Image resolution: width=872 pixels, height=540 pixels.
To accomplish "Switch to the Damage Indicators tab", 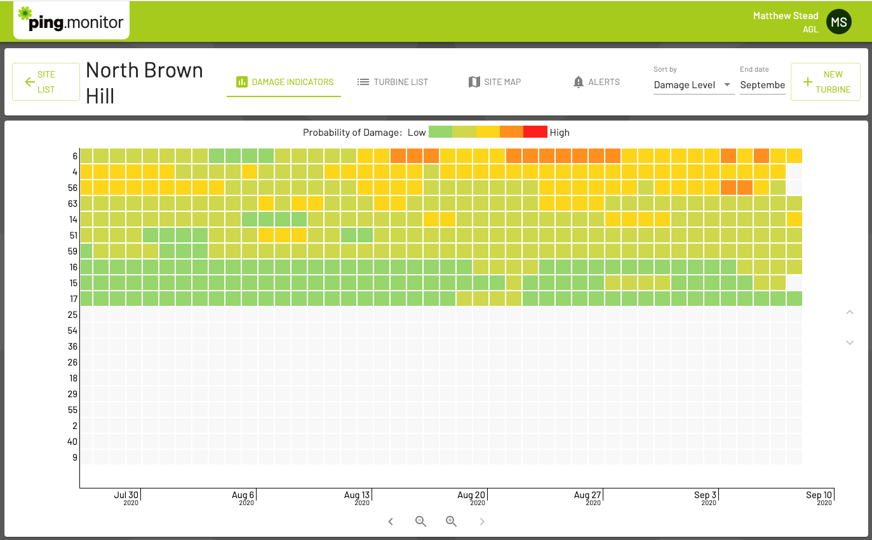I will click(284, 82).
